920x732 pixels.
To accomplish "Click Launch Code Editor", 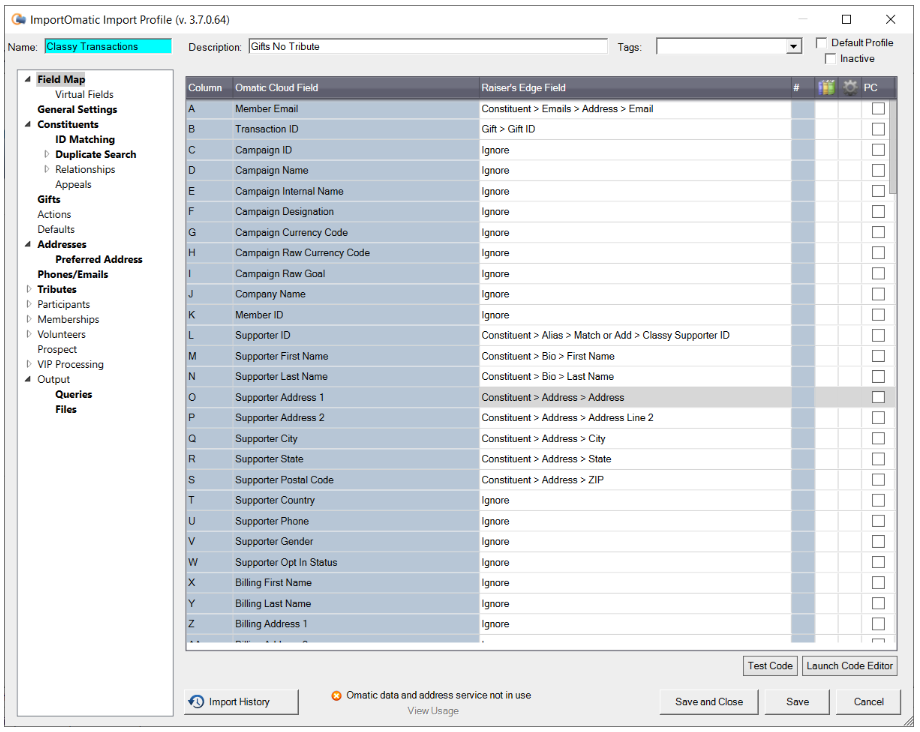I will pyautogui.click(x=849, y=665).
